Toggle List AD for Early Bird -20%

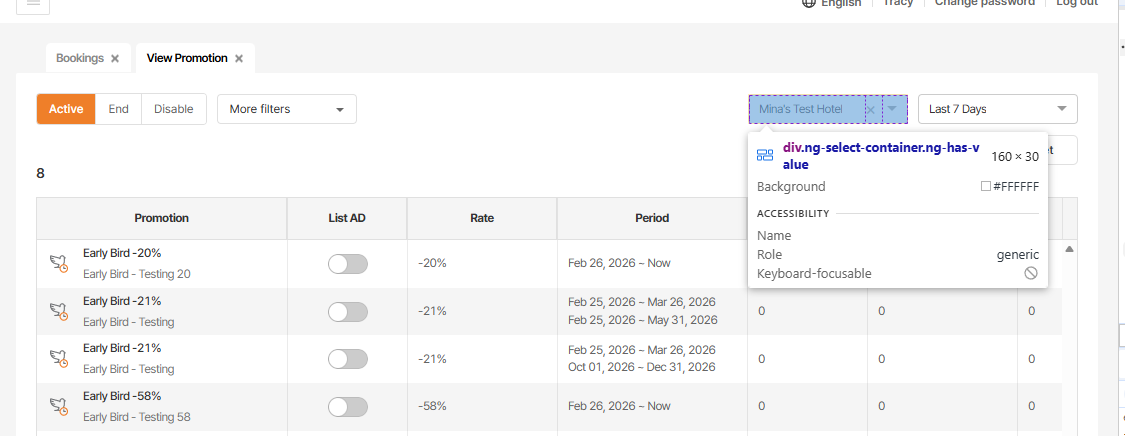pos(347,264)
